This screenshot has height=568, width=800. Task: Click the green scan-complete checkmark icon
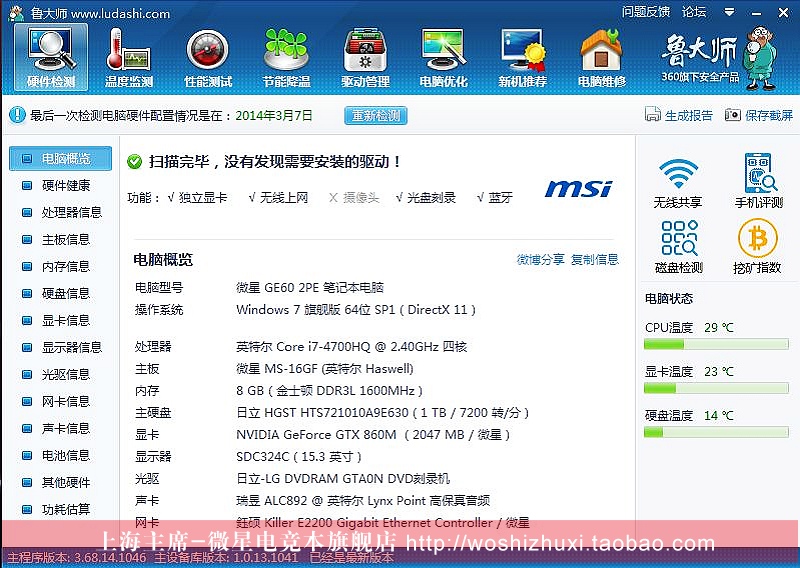pyautogui.click(x=134, y=162)
